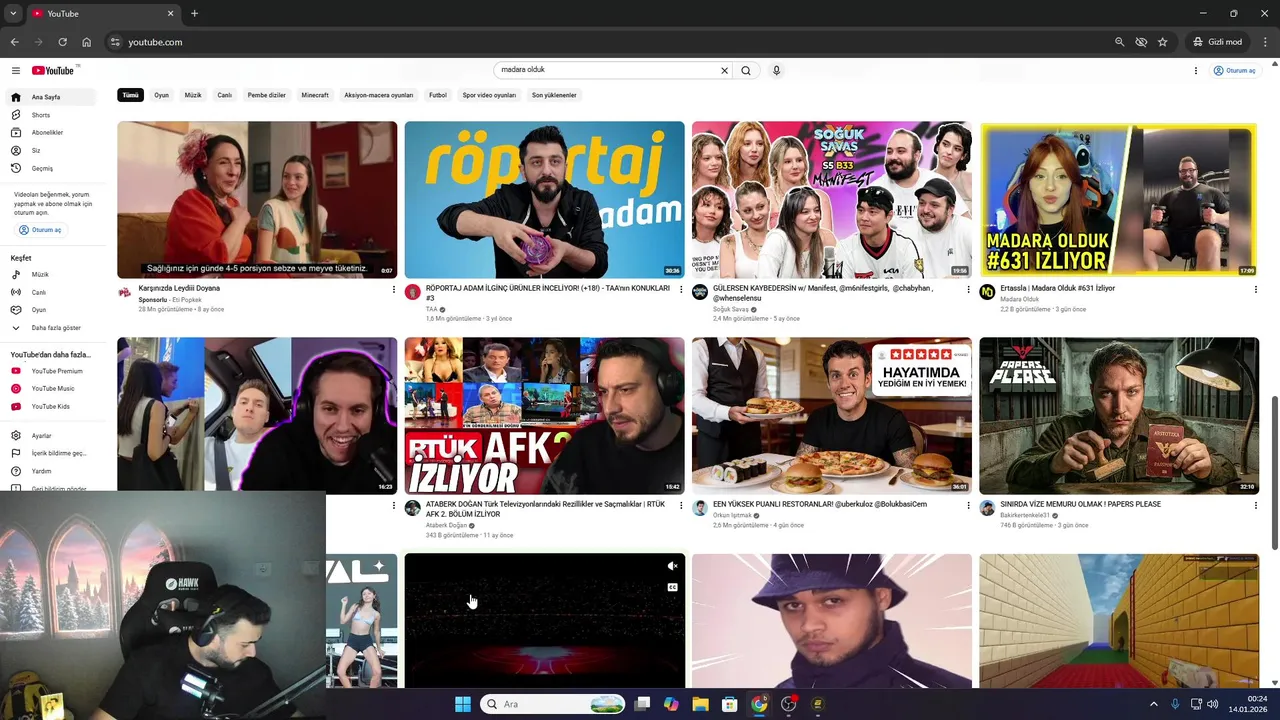Open the YouTube hamburger guide menu
Viewport: 1280px width, 720px height.
tap(16, 70)
